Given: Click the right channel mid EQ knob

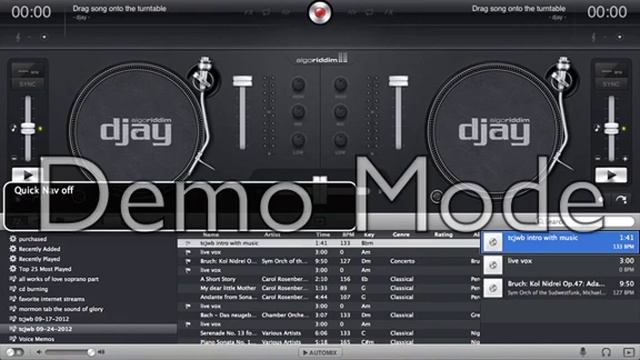Looking at the screenshot, I should [x=340, y=112].
